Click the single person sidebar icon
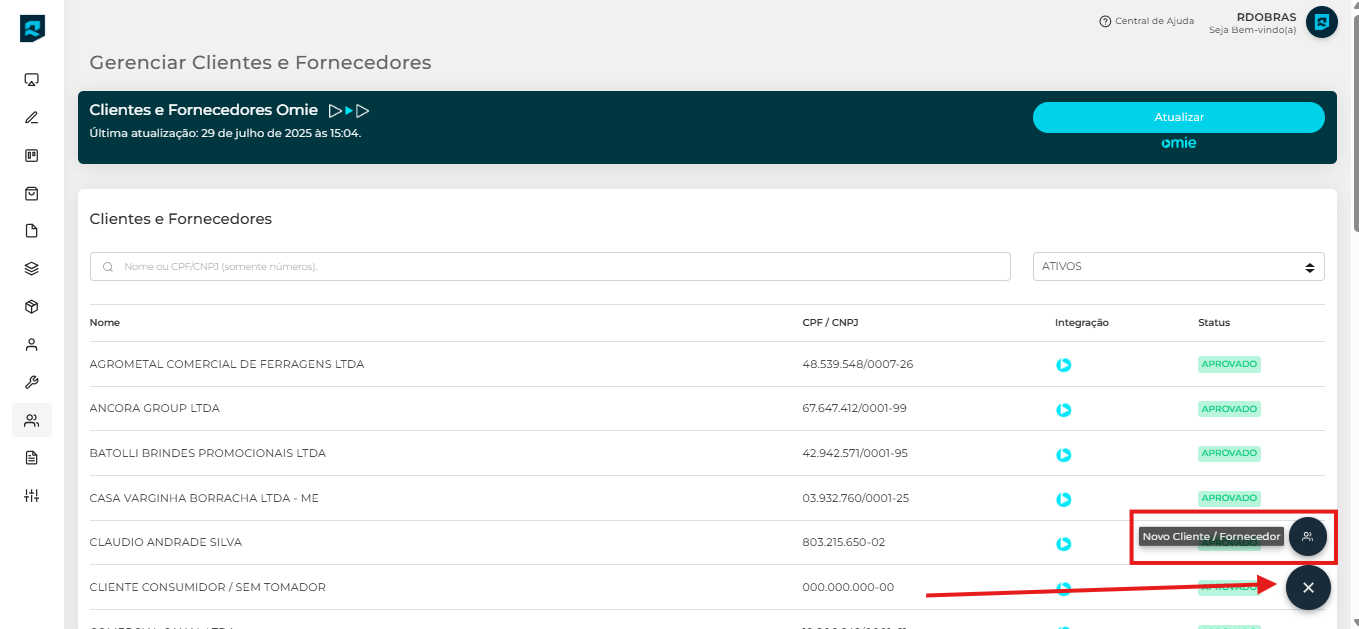 31,345
